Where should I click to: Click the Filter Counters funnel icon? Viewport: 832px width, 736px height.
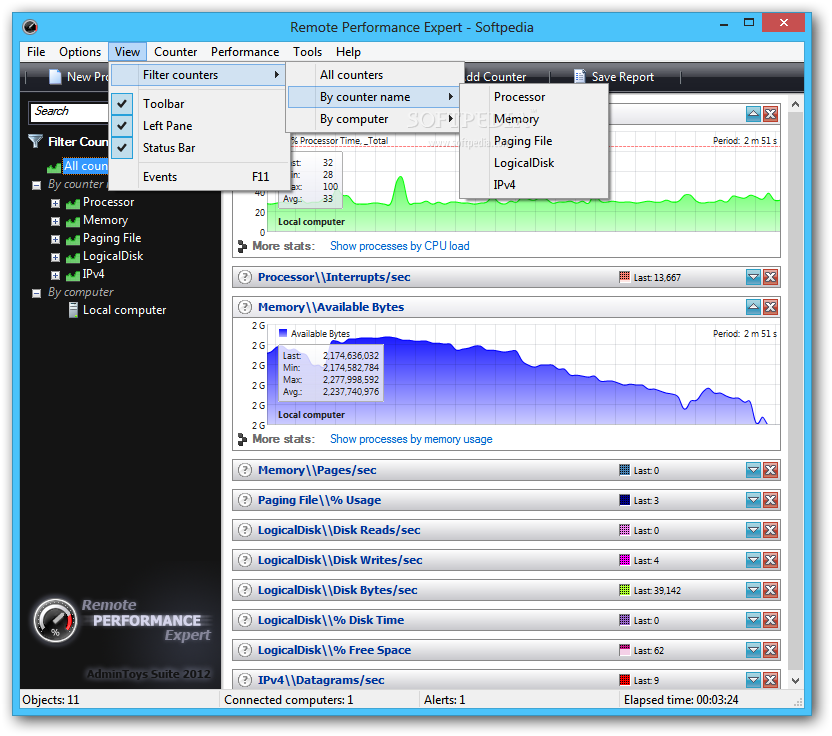36,141
